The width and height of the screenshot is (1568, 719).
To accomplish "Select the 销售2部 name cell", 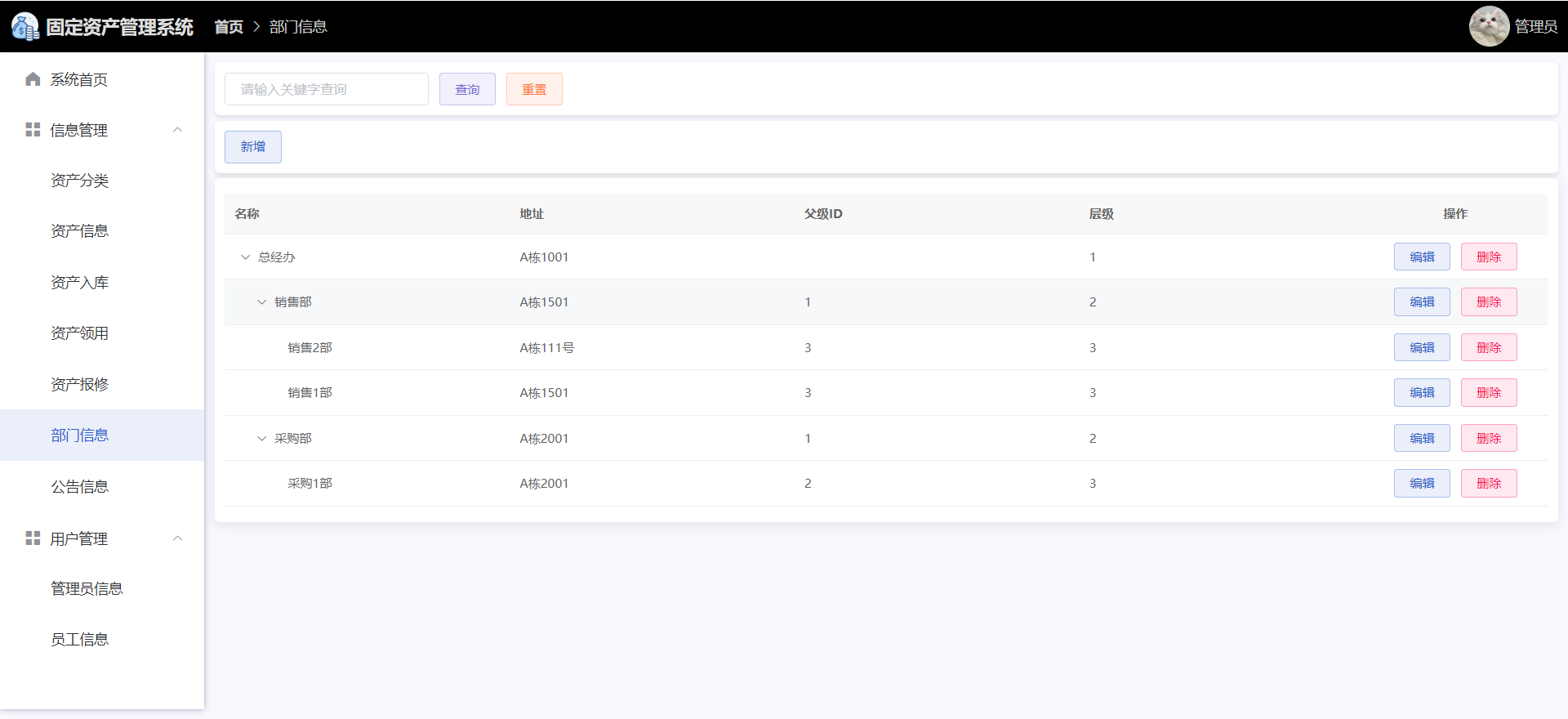I will 310,348.
